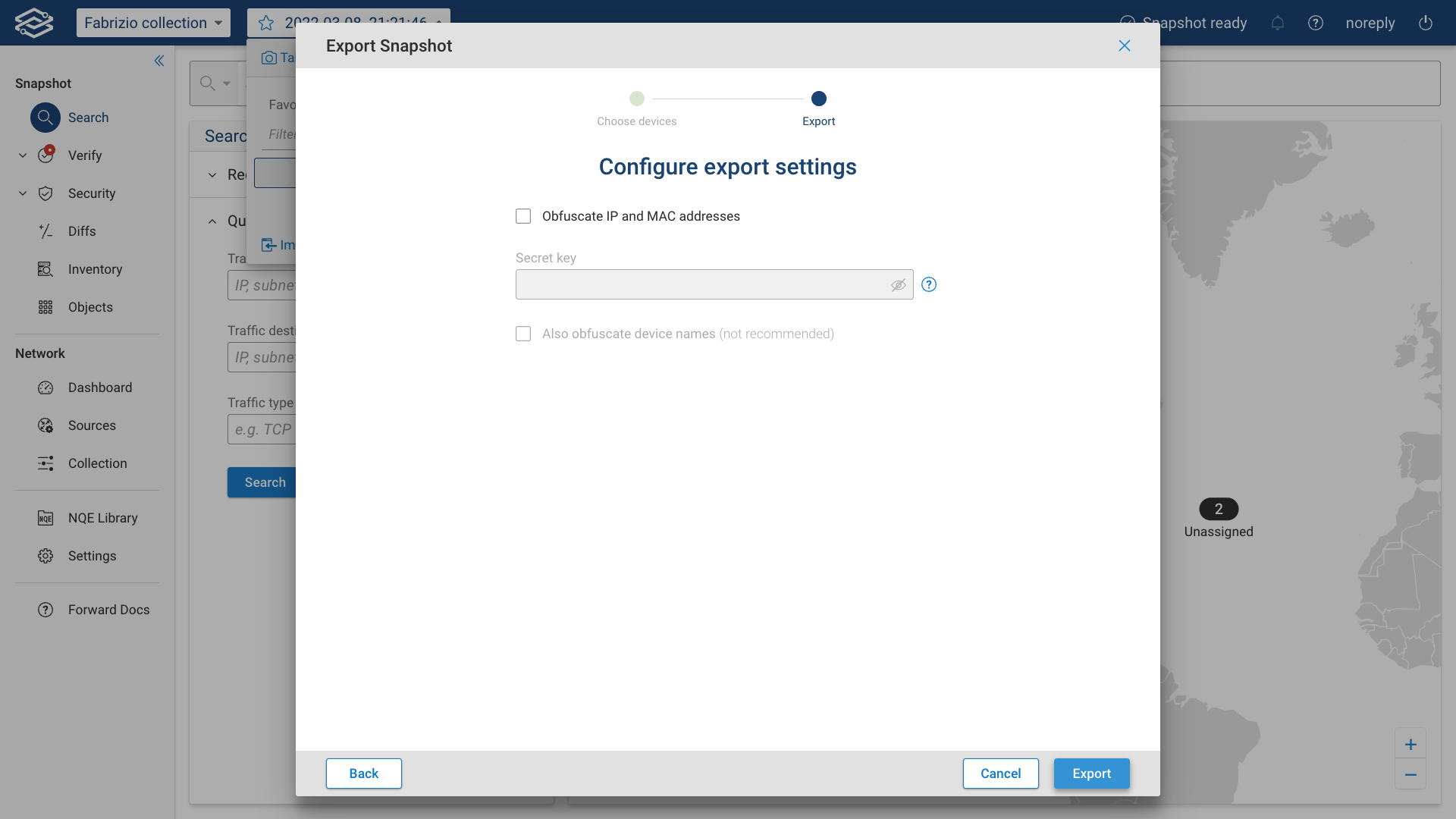Switch to the Choose devices step
The width and height of the screenshot is (1456, 819).
(x=636, y=99)
